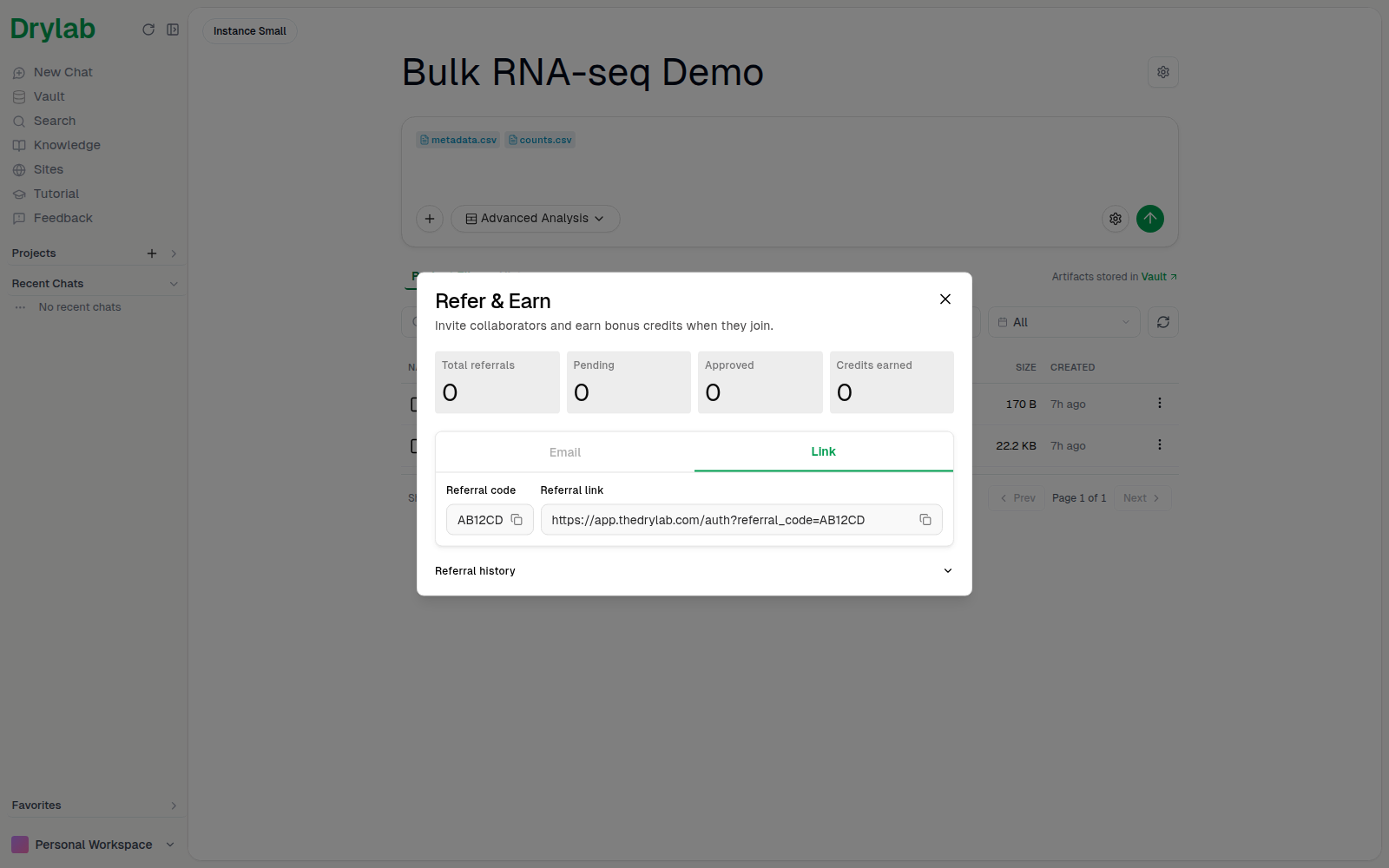Screen dimensions: 1389x868
Task: Open row menu for 170 B file
Action: tap(1159, 403)
